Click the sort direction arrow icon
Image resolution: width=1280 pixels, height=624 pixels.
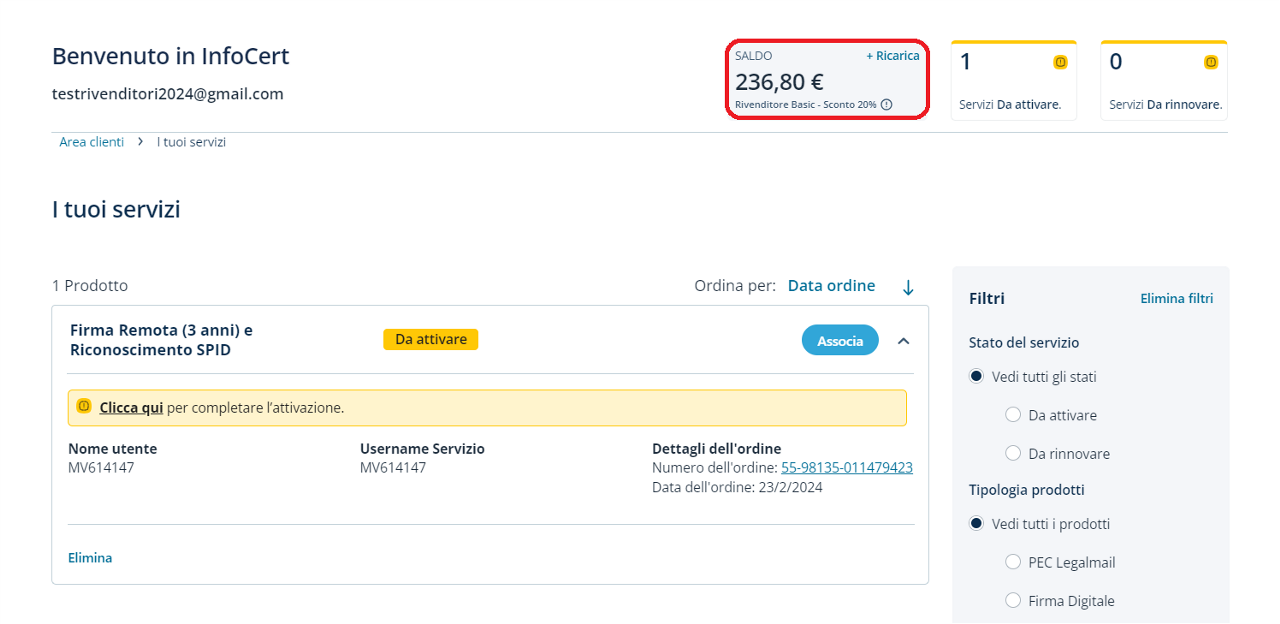908,287
